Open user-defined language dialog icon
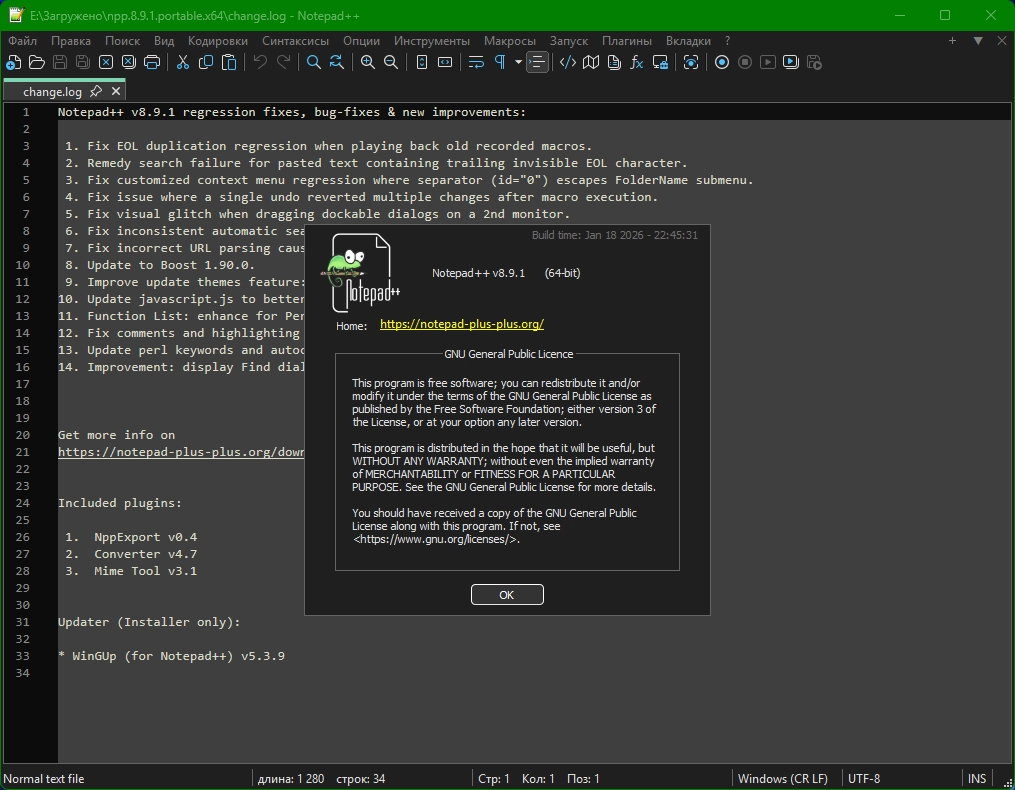Screen dimensions: 1015x790 pyautogui.click(x=568, y=62)
